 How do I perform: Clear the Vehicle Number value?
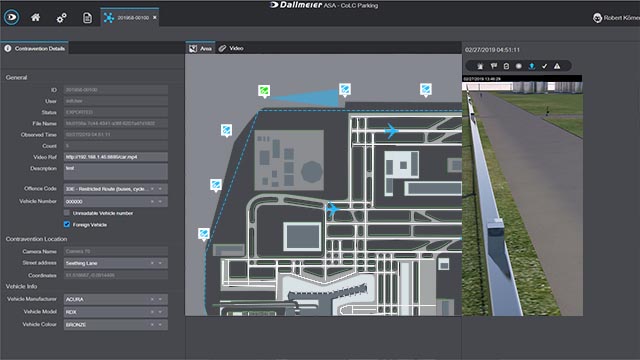pyautogui.click(x=152, y=202)
